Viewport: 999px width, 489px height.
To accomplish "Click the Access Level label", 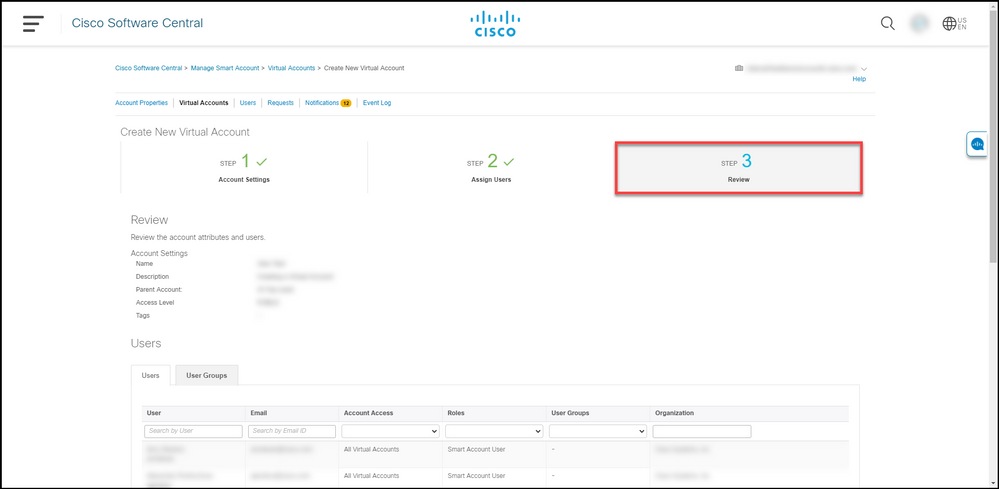I will [x=155, y=302].
